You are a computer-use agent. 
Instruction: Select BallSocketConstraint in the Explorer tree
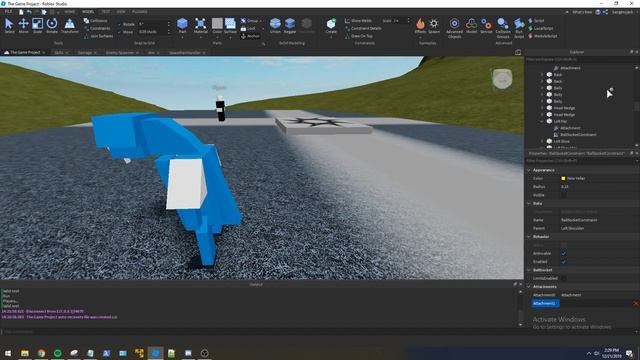coord(578,135)
